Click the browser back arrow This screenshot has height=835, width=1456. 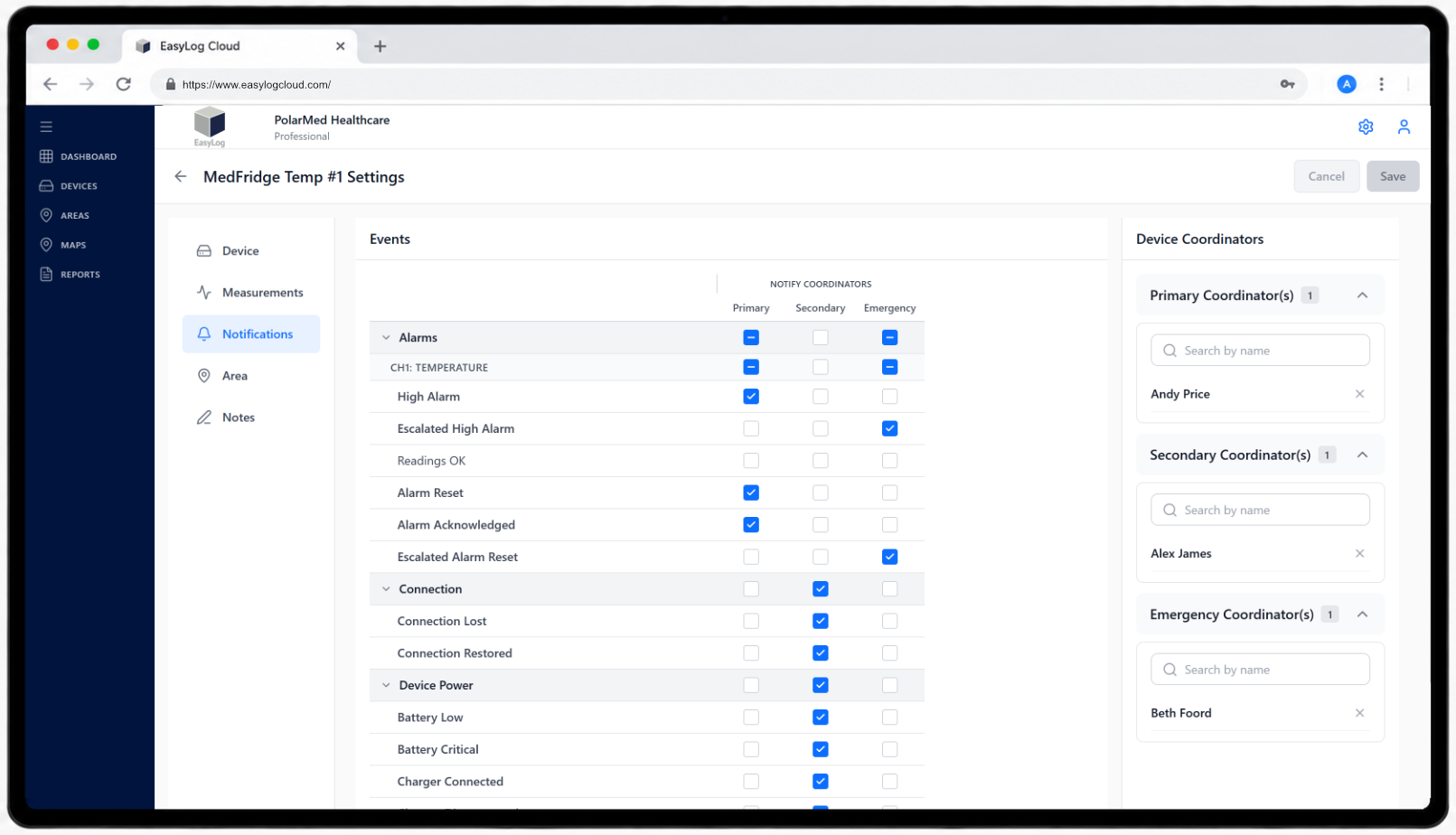(x=51, y=84)
